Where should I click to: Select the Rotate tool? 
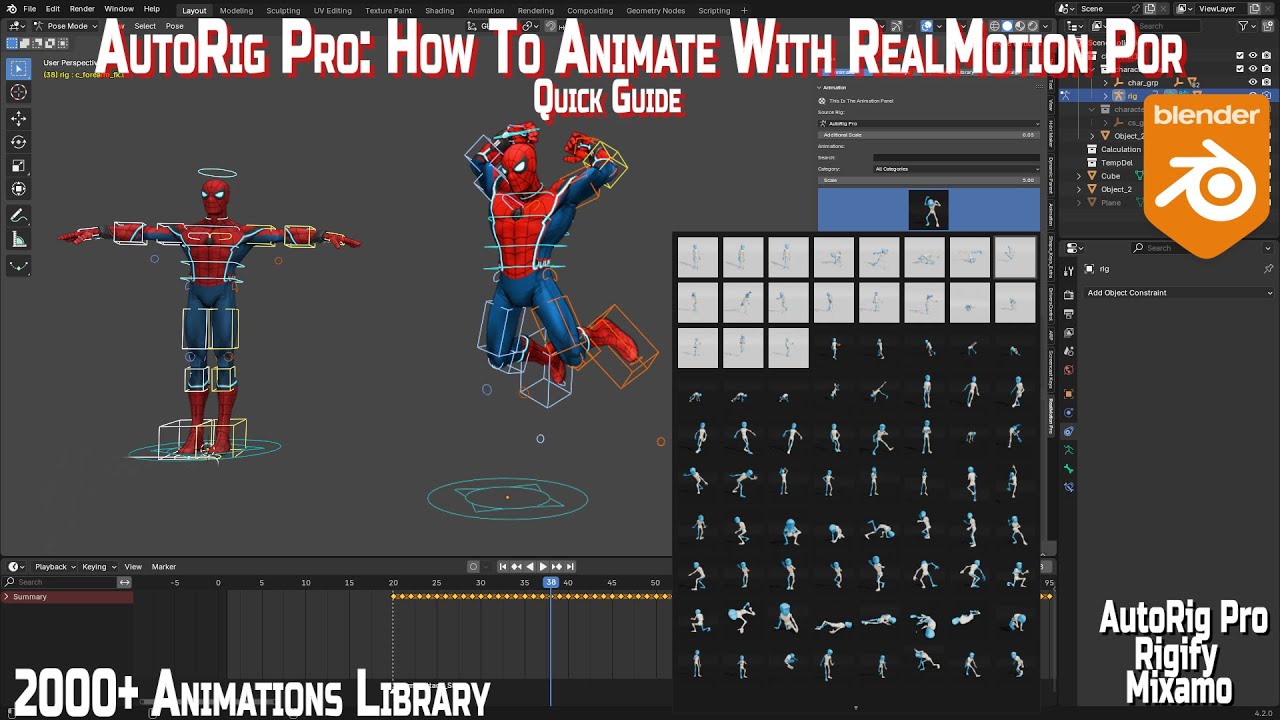click(18, 142)
